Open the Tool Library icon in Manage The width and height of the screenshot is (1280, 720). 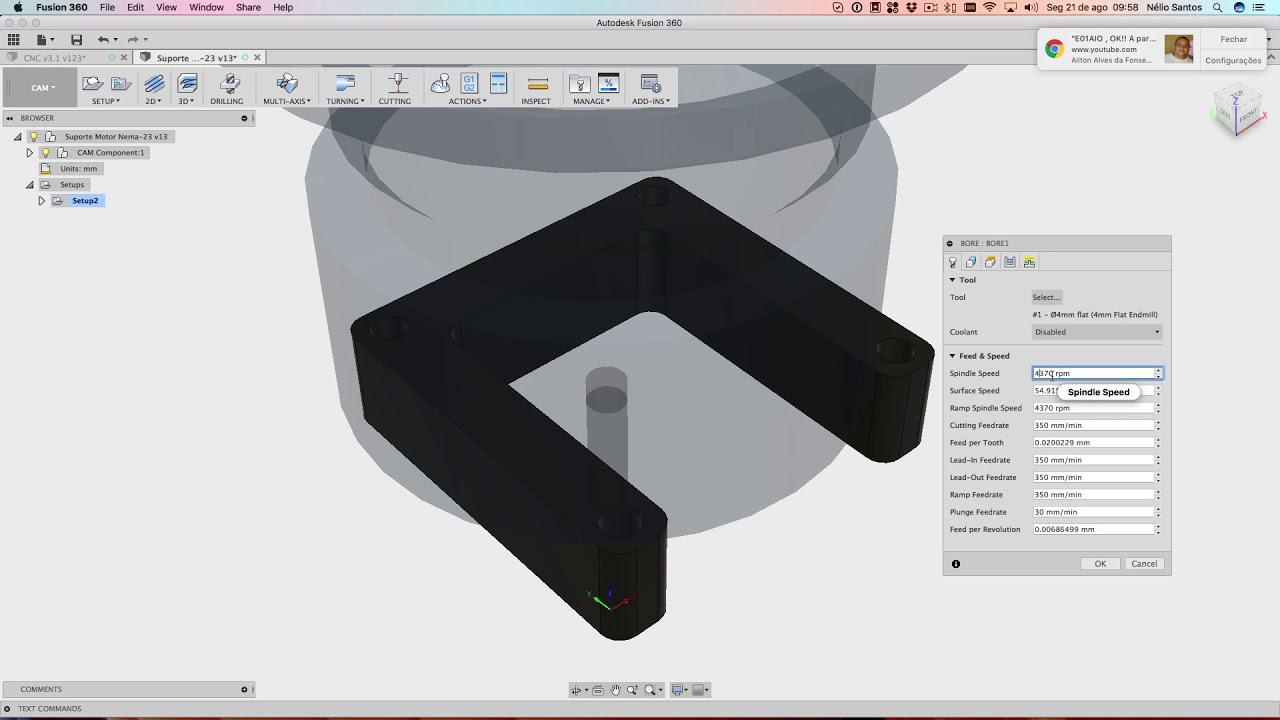click(x=579, y=84)
